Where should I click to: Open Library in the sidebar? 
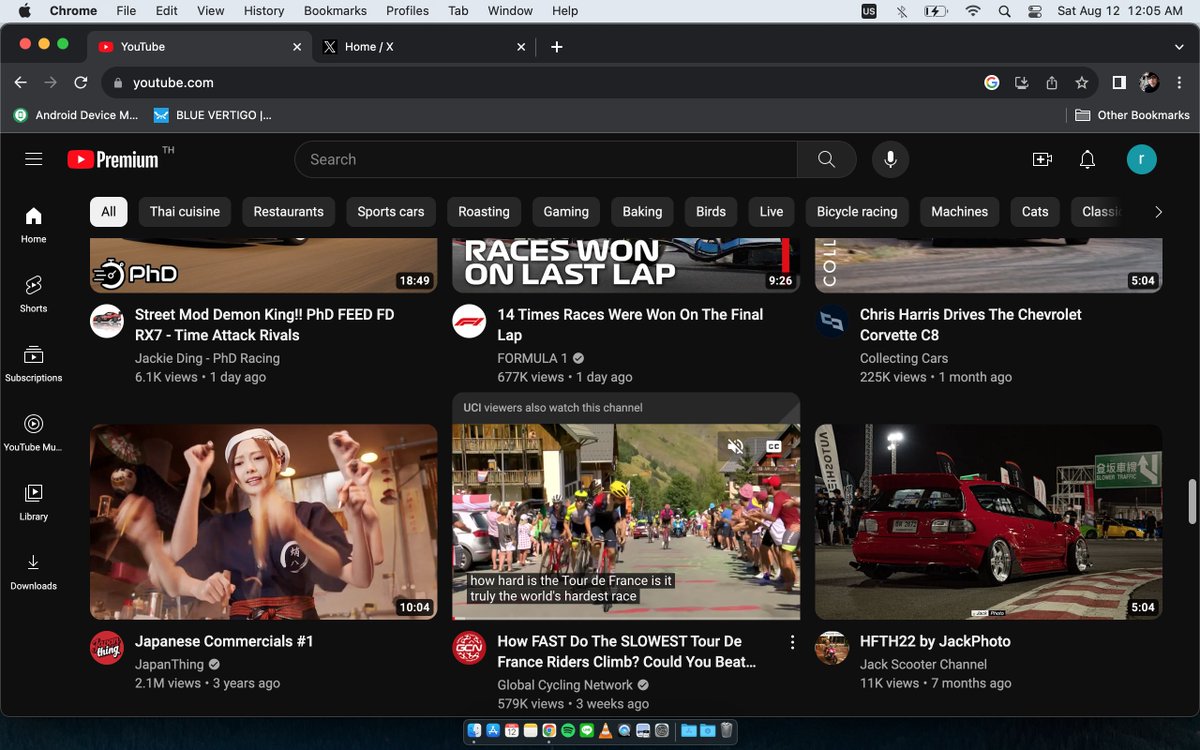tap(34, 502)
